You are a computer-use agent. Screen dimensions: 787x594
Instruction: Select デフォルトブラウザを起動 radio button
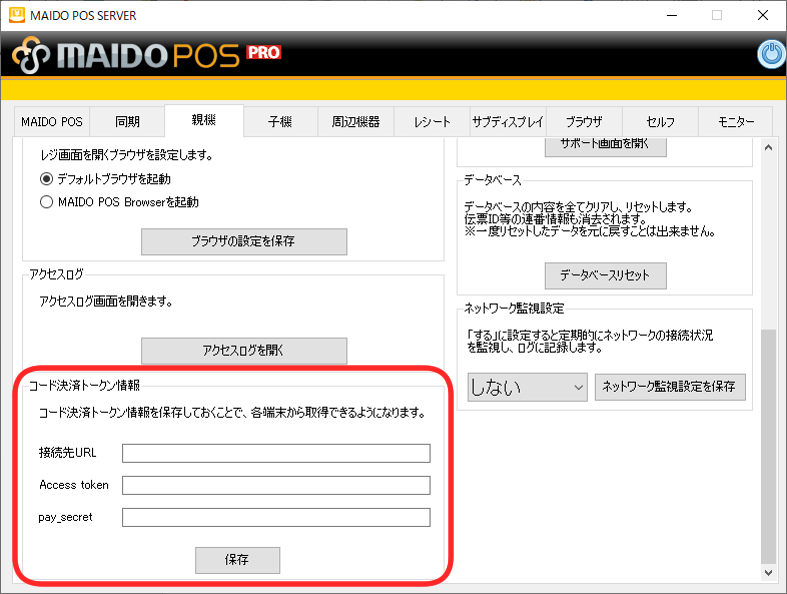tap(46, 179)
